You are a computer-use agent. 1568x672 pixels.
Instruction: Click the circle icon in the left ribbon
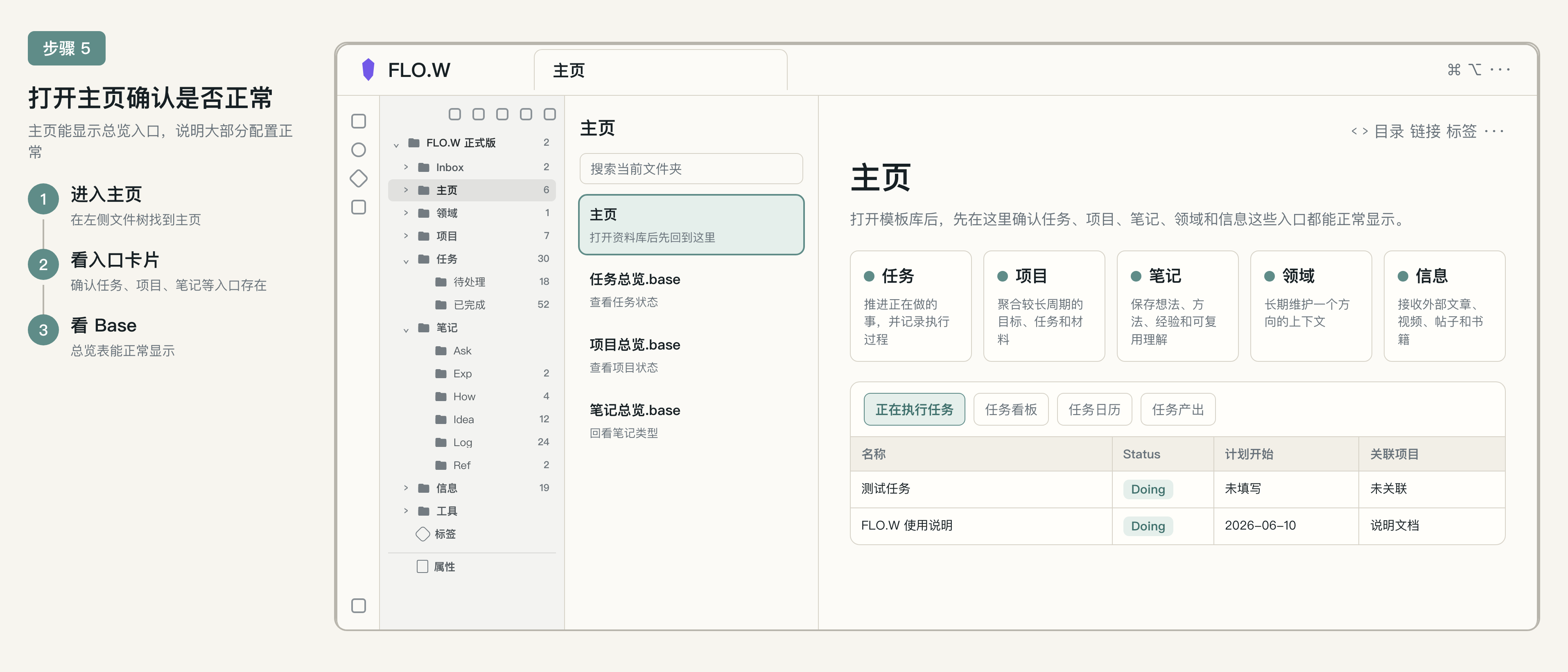[359, 150]
